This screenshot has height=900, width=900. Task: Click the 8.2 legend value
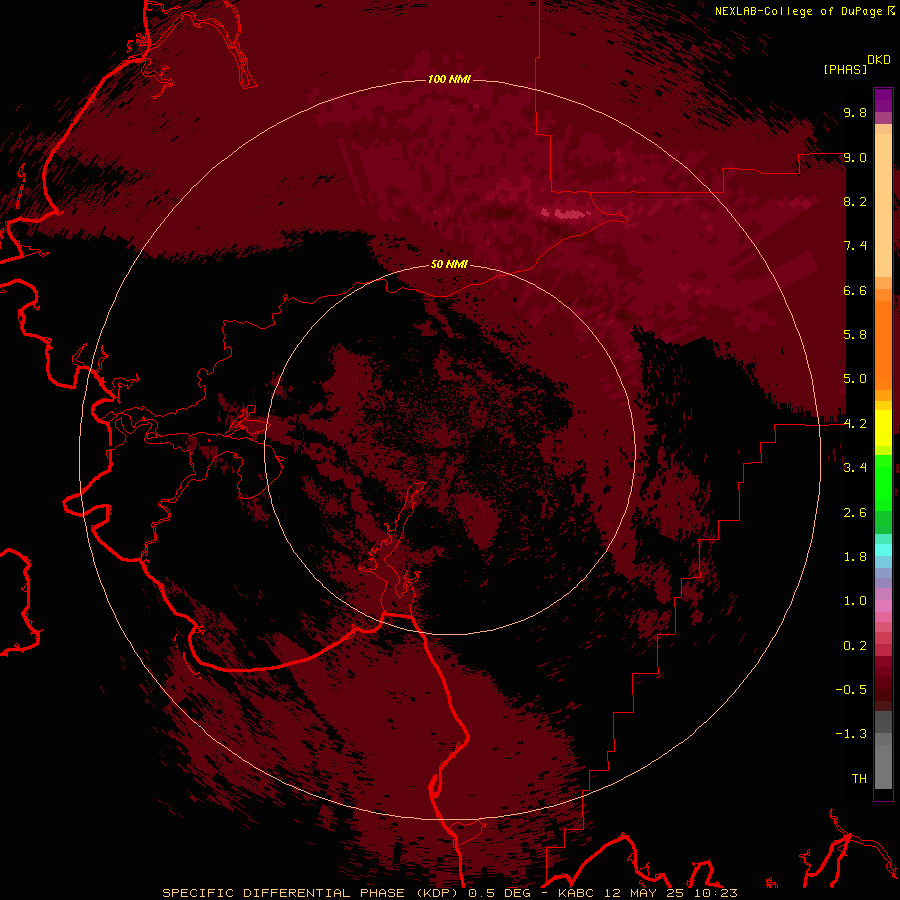coord(855,201)
